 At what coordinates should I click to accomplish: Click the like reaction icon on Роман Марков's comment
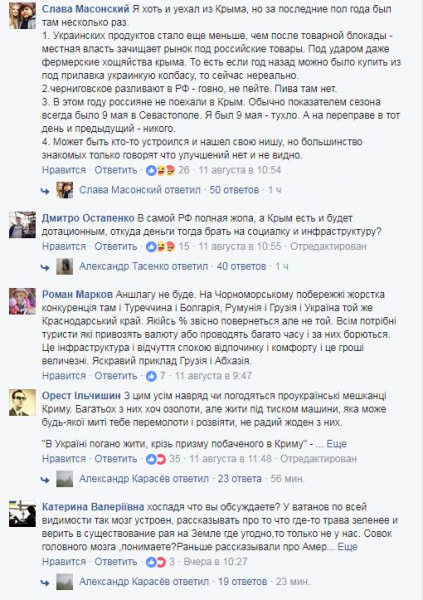(x=152, y=376)
